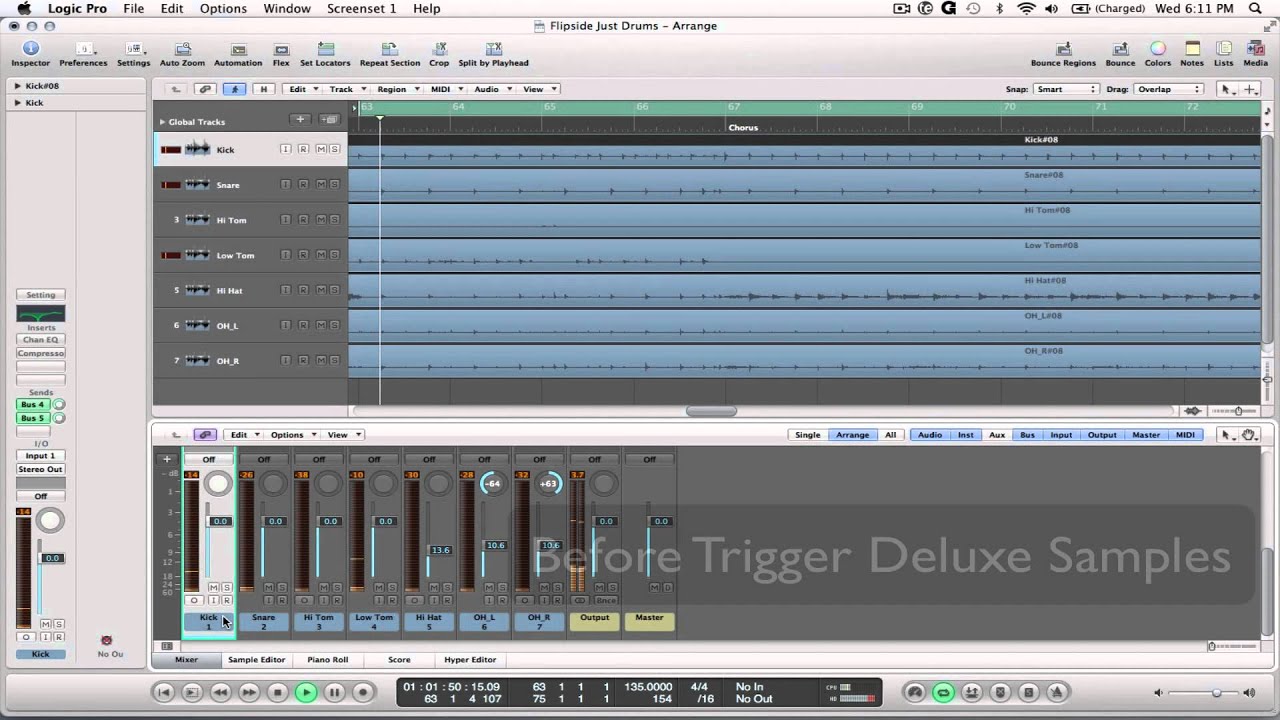Solo the Snare channel strip in mixer

282,587
